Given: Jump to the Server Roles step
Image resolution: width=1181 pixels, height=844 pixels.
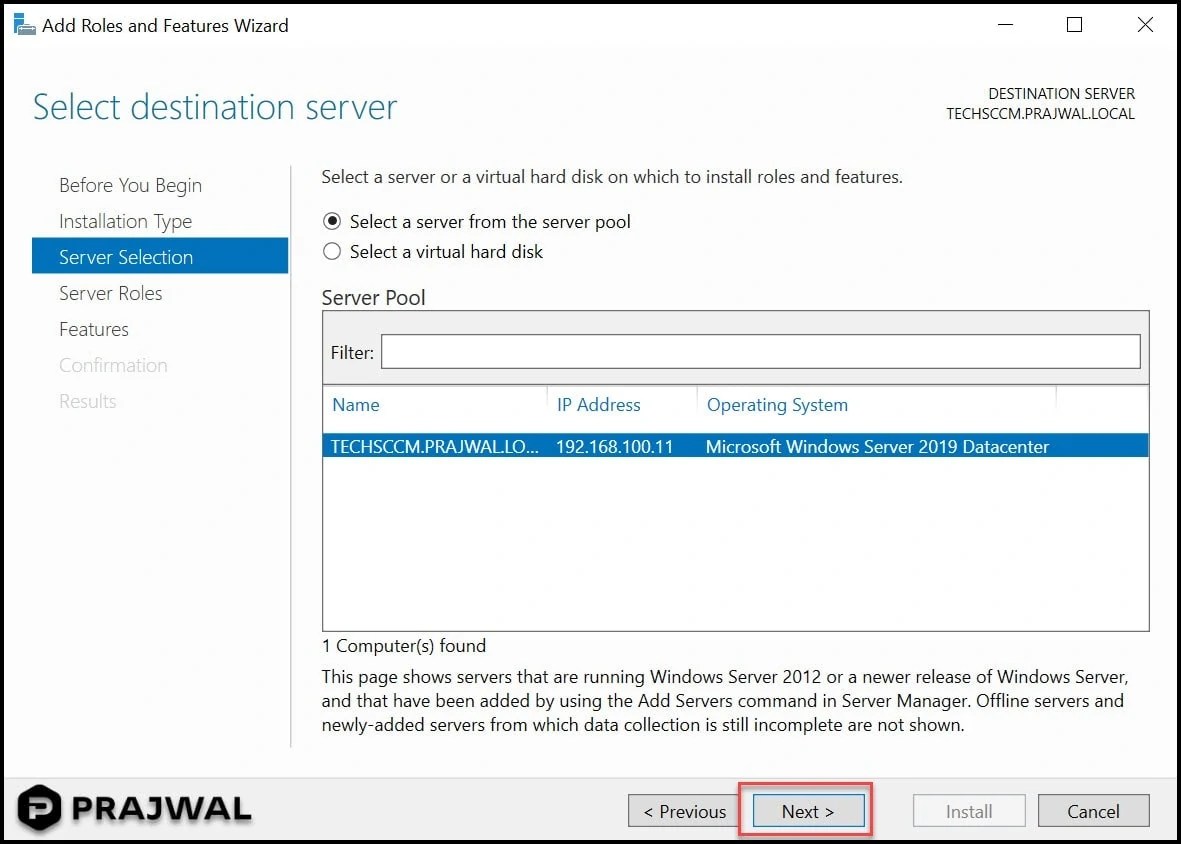Looking at the screenshot, I should click(x=111, y=293).
